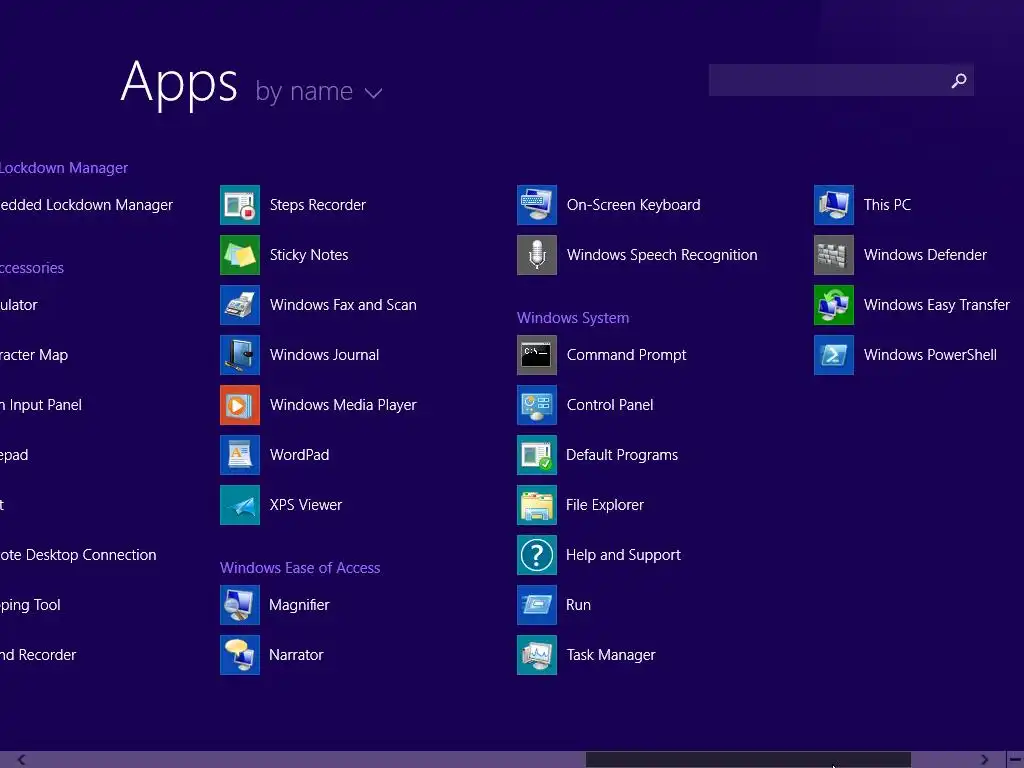Click the 'Windows Defender' label
The height and width of the screenshot is (768, 1024).
click(x=925, y=255)
